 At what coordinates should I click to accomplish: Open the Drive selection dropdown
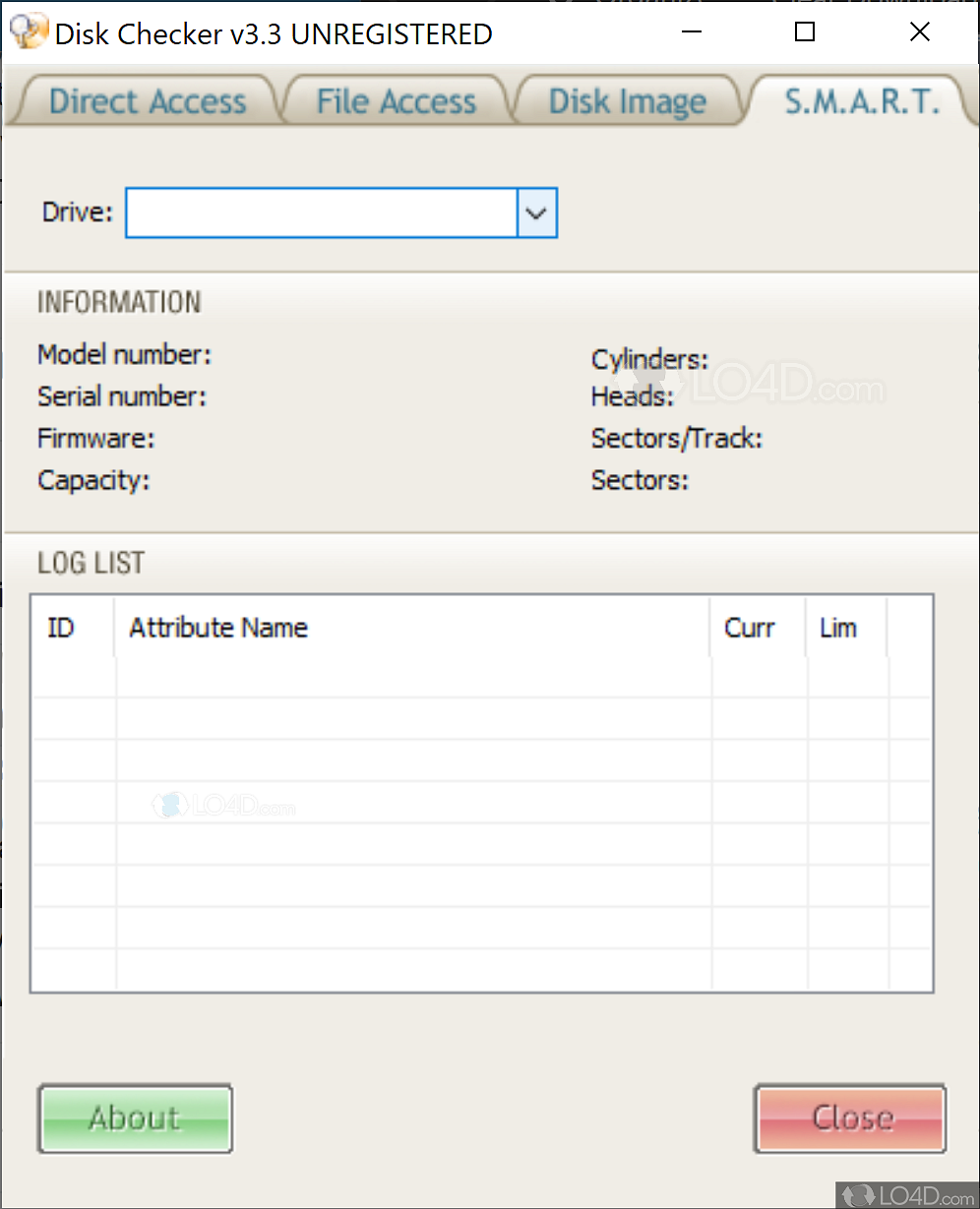tap(536, 212)
